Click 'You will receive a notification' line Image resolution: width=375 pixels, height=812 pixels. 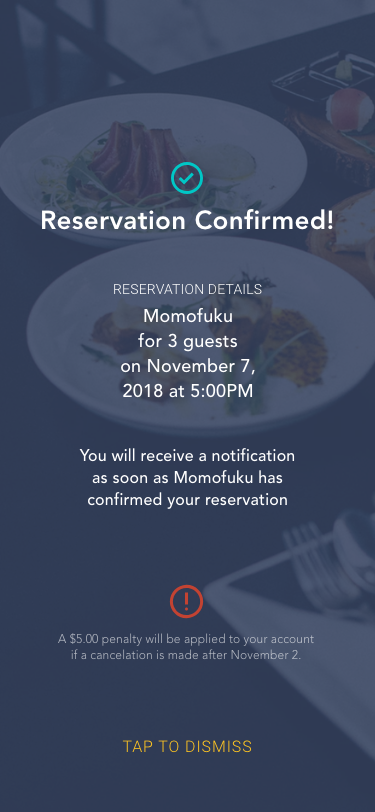(187, 456)
